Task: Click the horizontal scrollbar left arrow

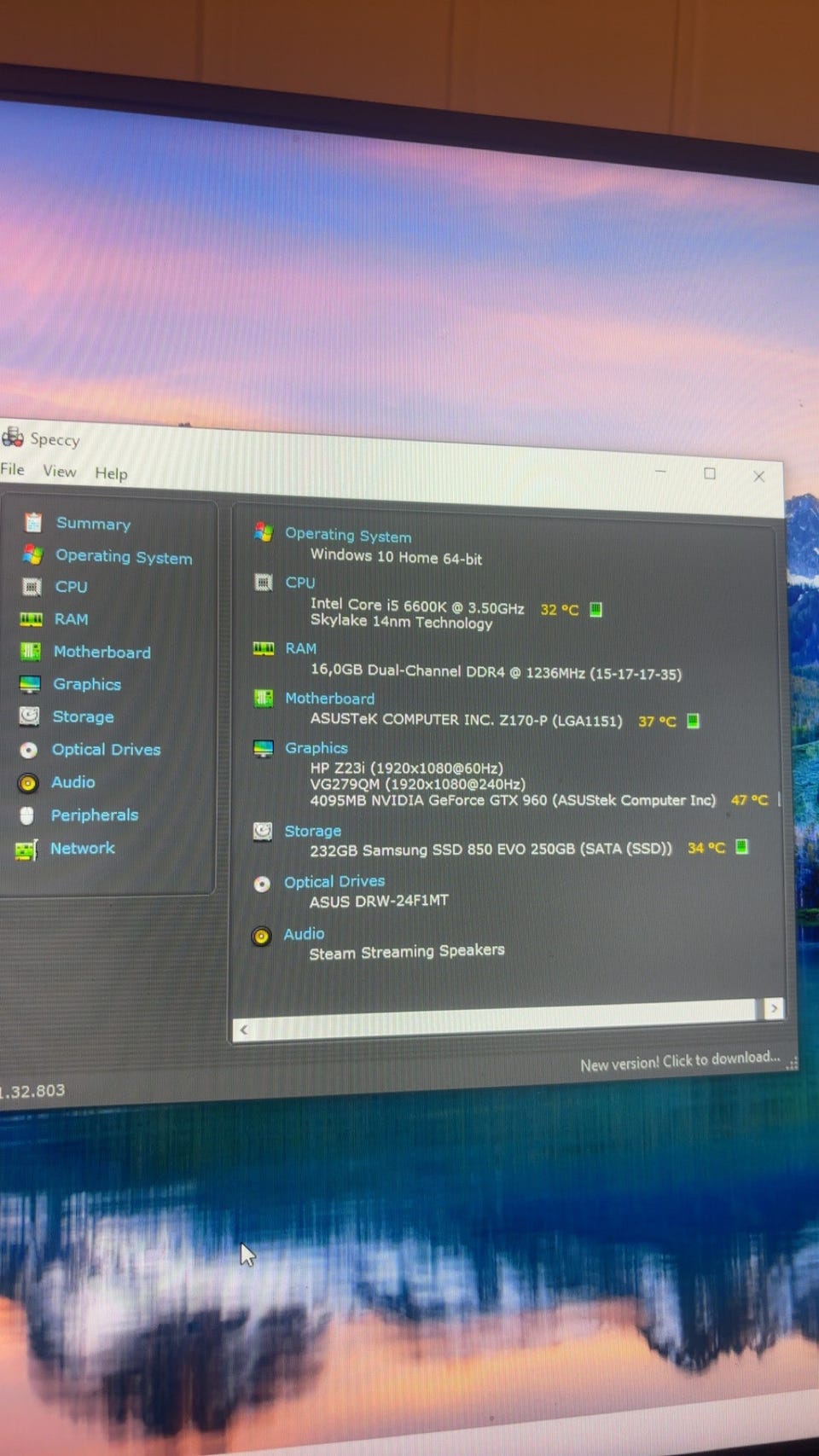Action: [x=244, y=1030]
